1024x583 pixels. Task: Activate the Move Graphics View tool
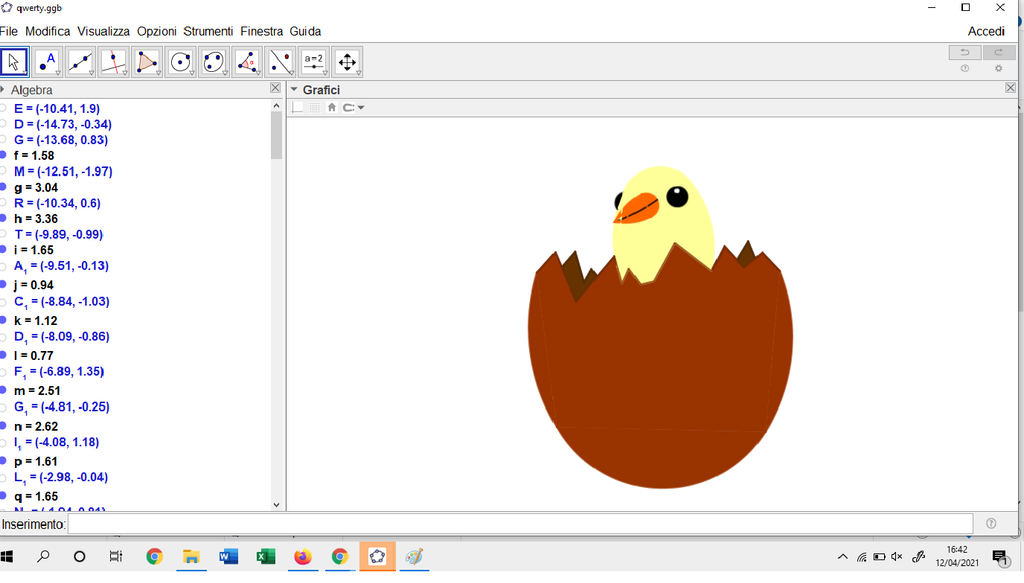[x=347, y=62]
